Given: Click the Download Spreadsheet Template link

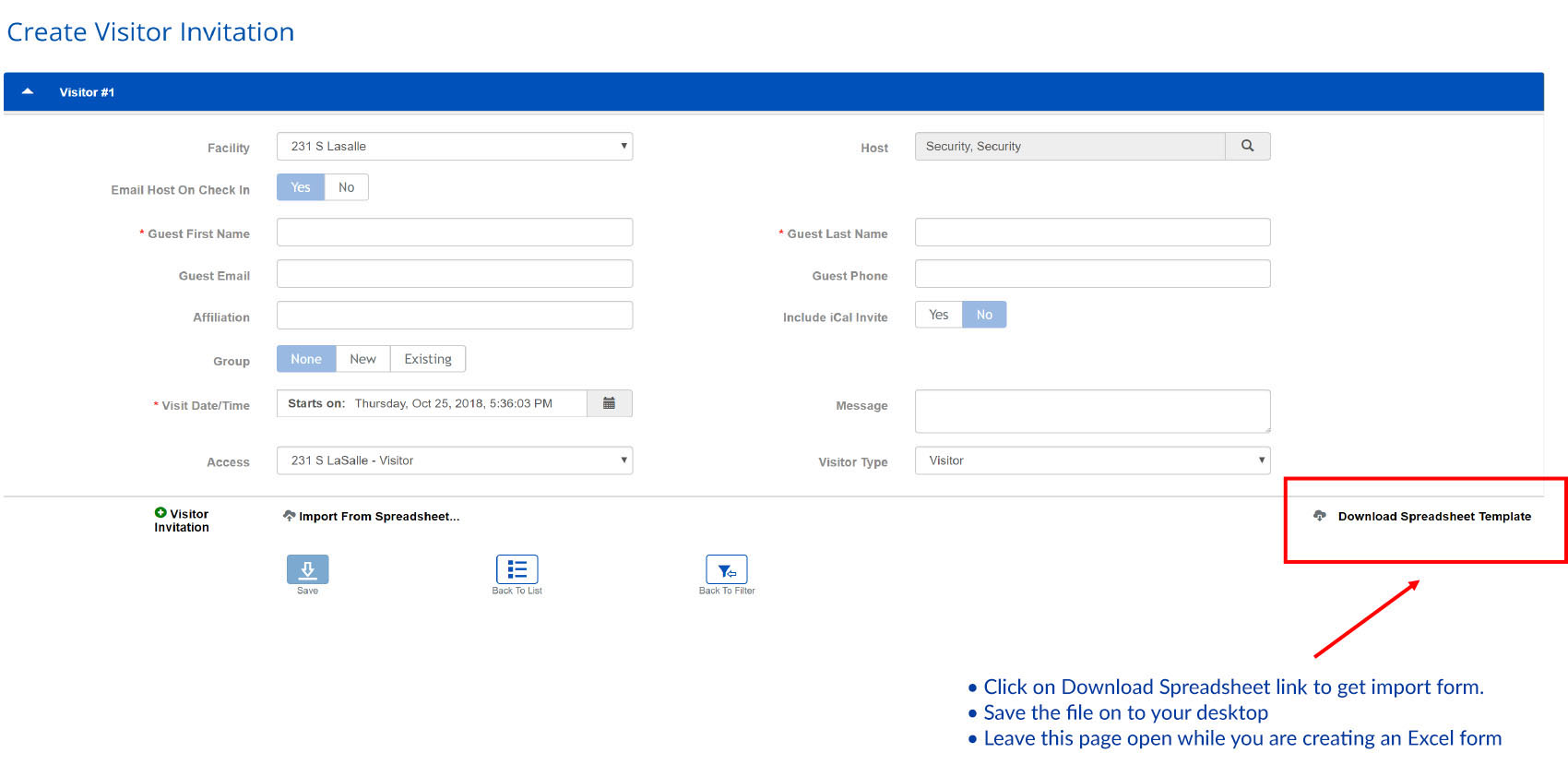Looking at the screenshot, I should point(1433,517).
